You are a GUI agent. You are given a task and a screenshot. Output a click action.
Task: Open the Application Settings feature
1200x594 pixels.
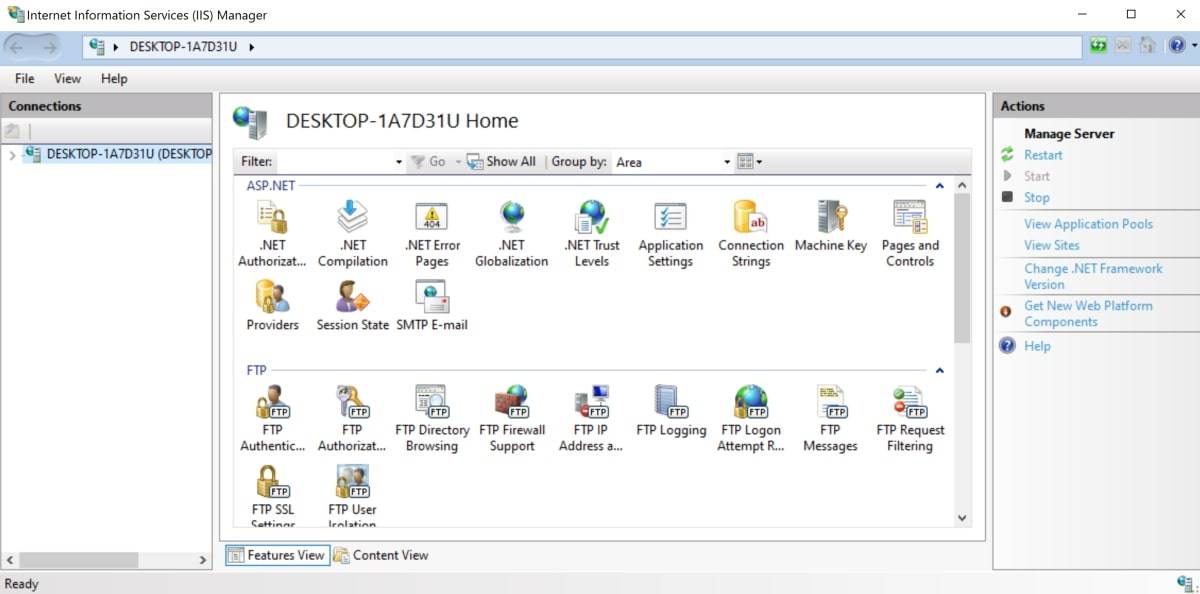click(x=670, y=233)
